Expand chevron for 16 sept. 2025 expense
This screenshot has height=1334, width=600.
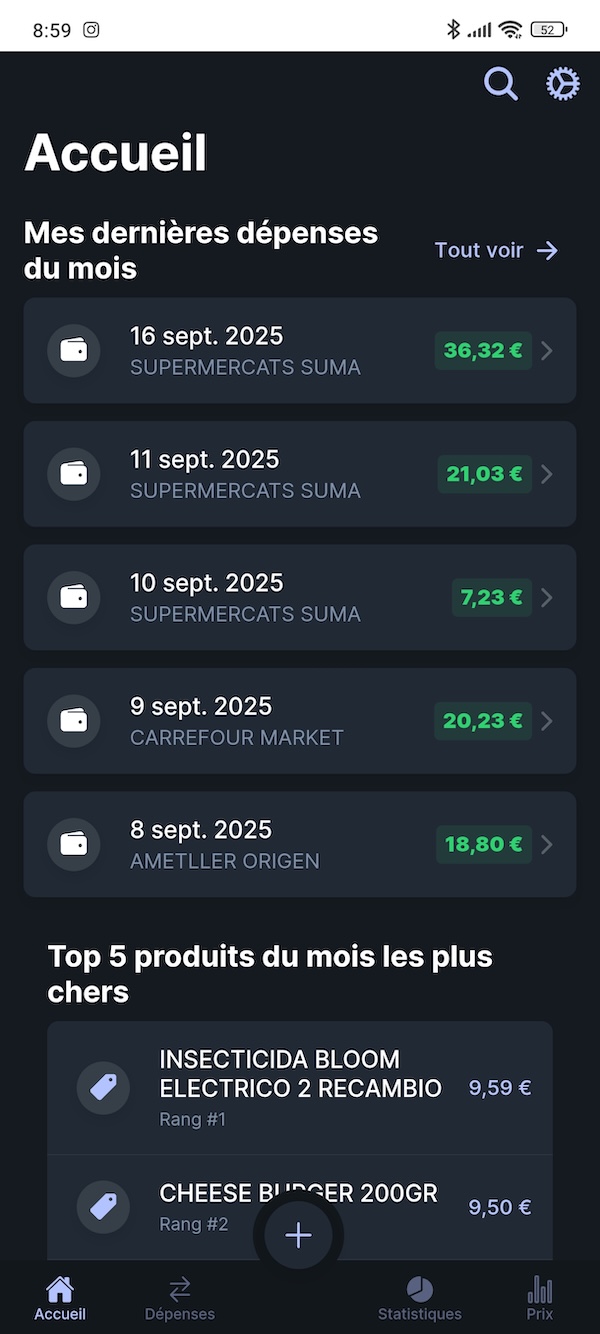pyautogui.click(x=547, y=351)
